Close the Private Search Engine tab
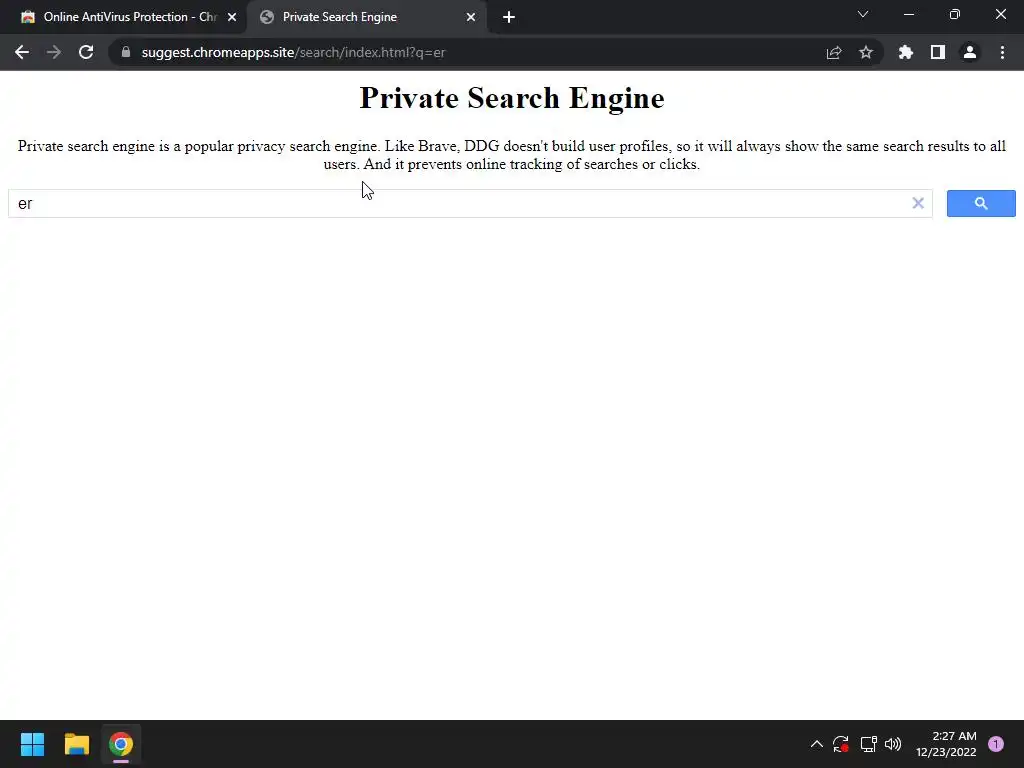The image size is (1024, 768). click(x=471, y=17)
